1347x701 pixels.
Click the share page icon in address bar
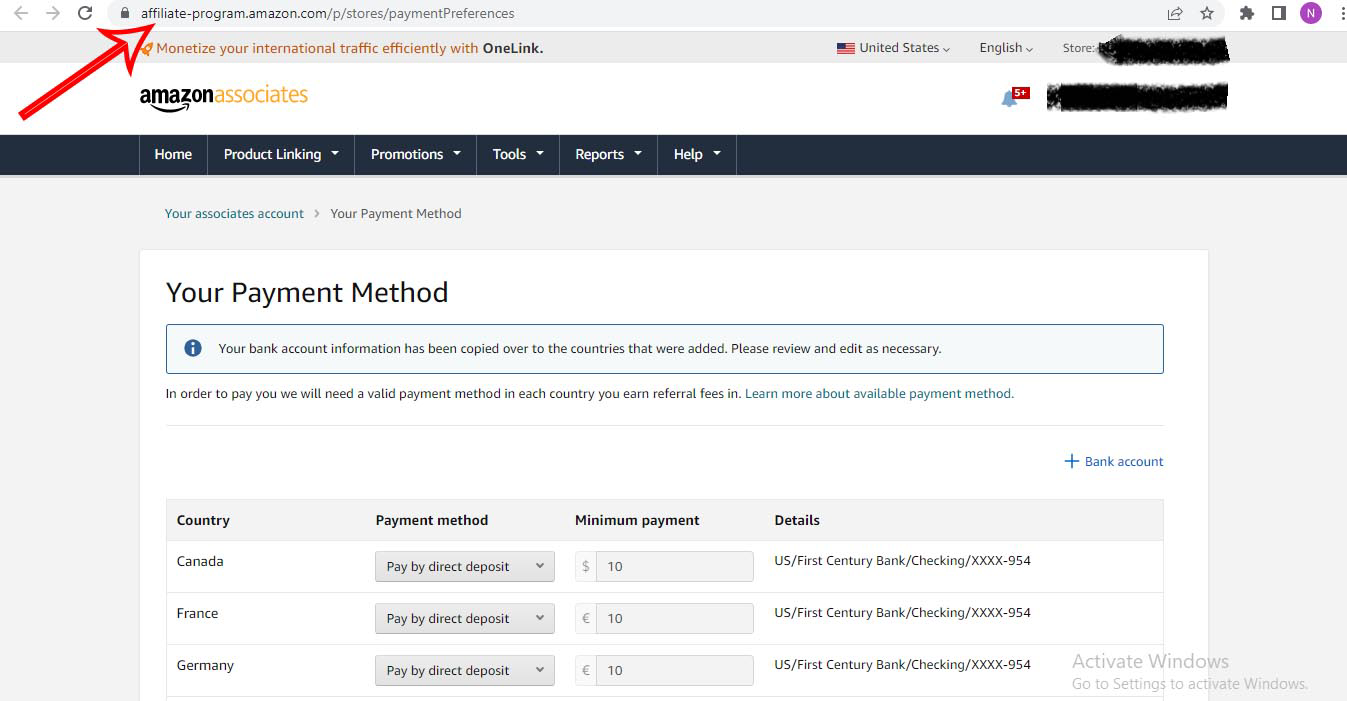tap(1175, 14)
